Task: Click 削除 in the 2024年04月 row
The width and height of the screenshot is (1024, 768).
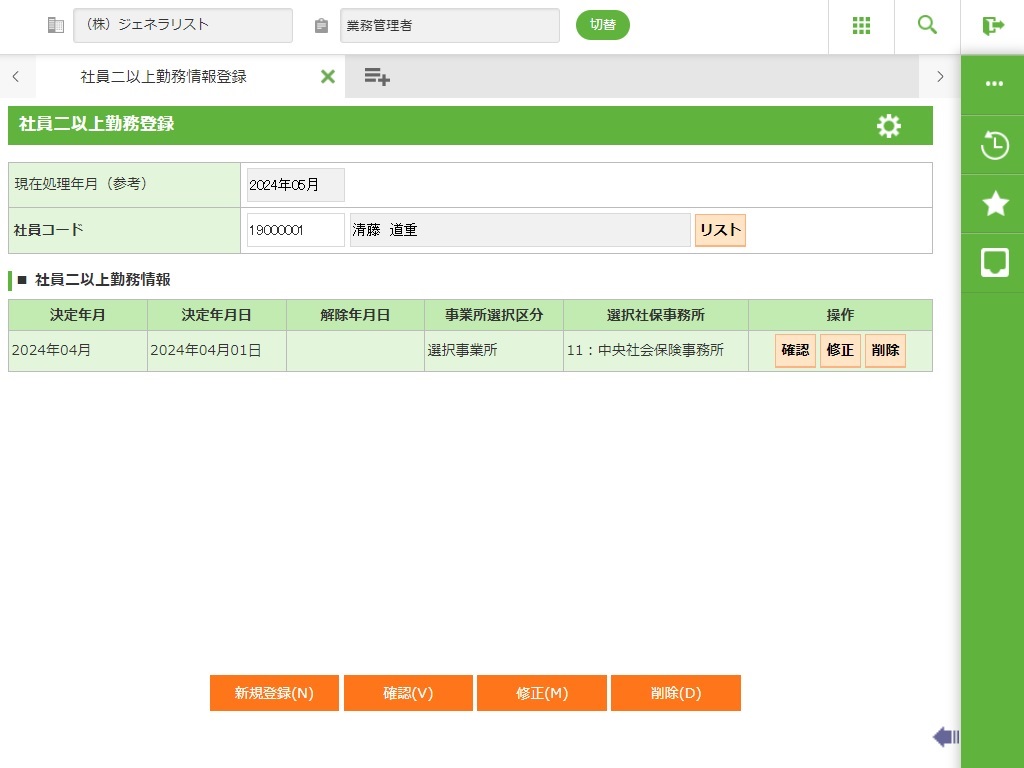Action: [885, 351]
